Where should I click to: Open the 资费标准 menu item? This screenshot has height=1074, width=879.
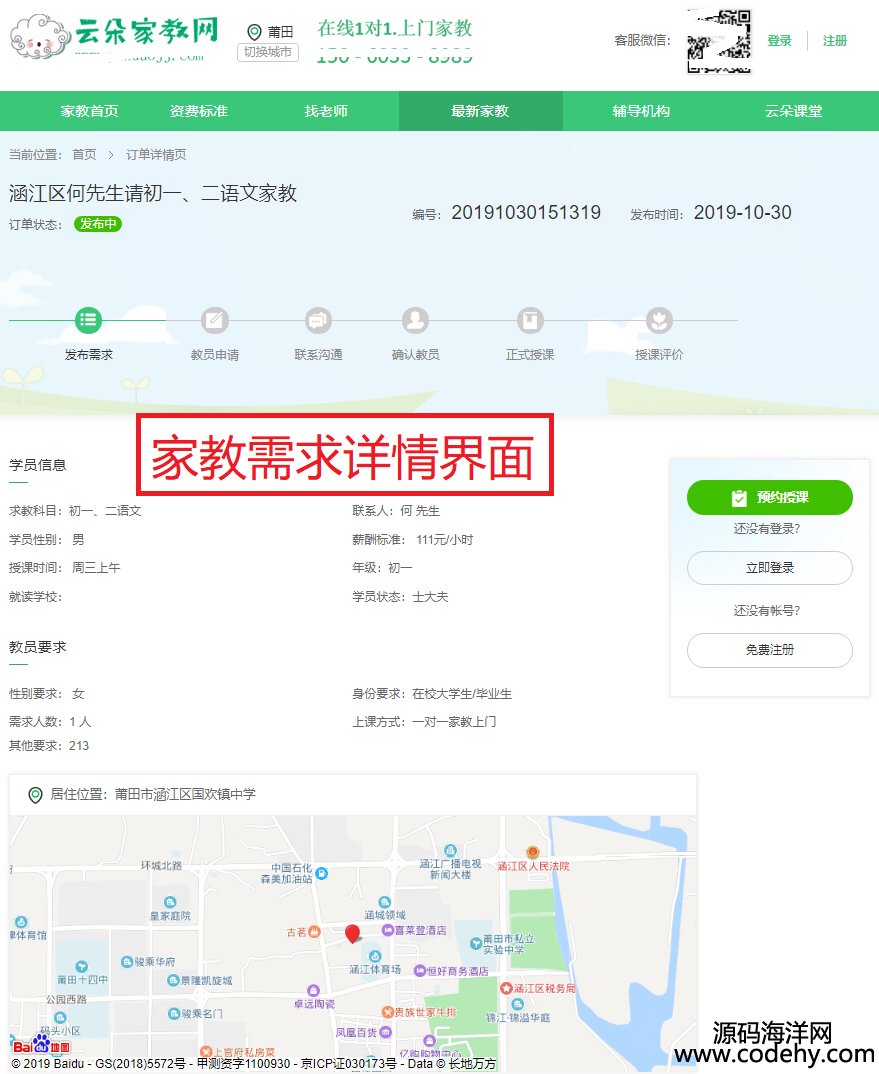199,111
